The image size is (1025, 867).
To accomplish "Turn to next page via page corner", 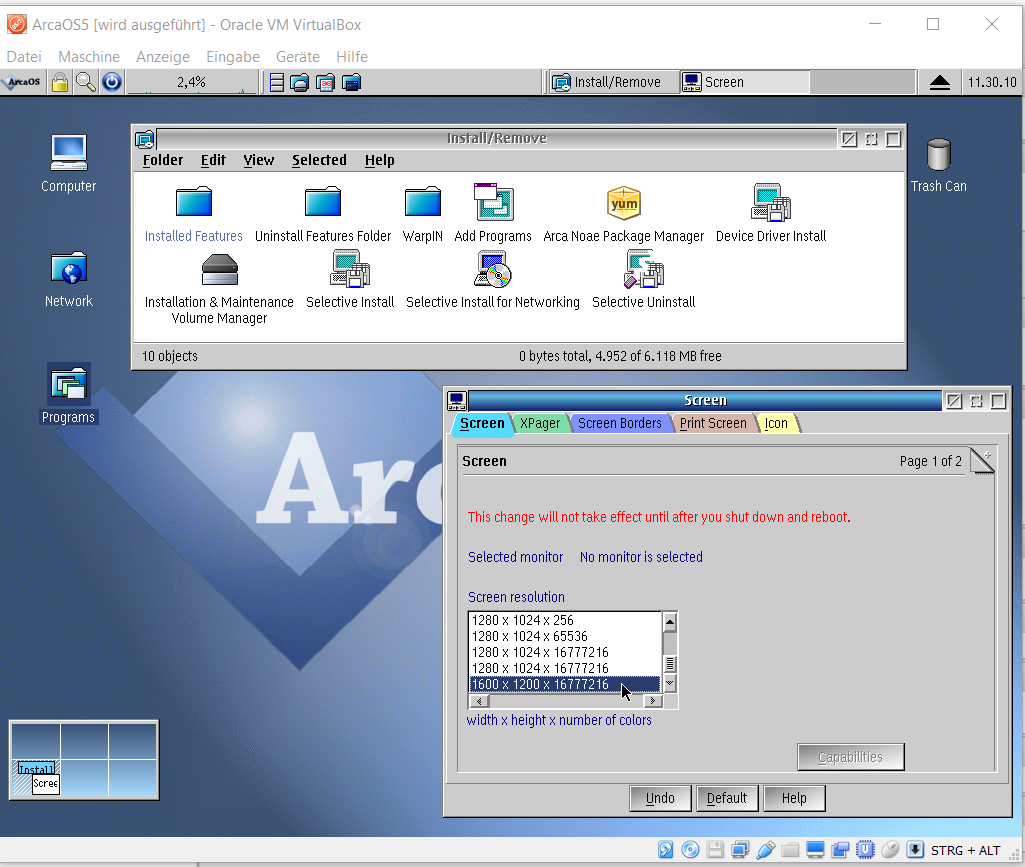I will tap(982, 460).
